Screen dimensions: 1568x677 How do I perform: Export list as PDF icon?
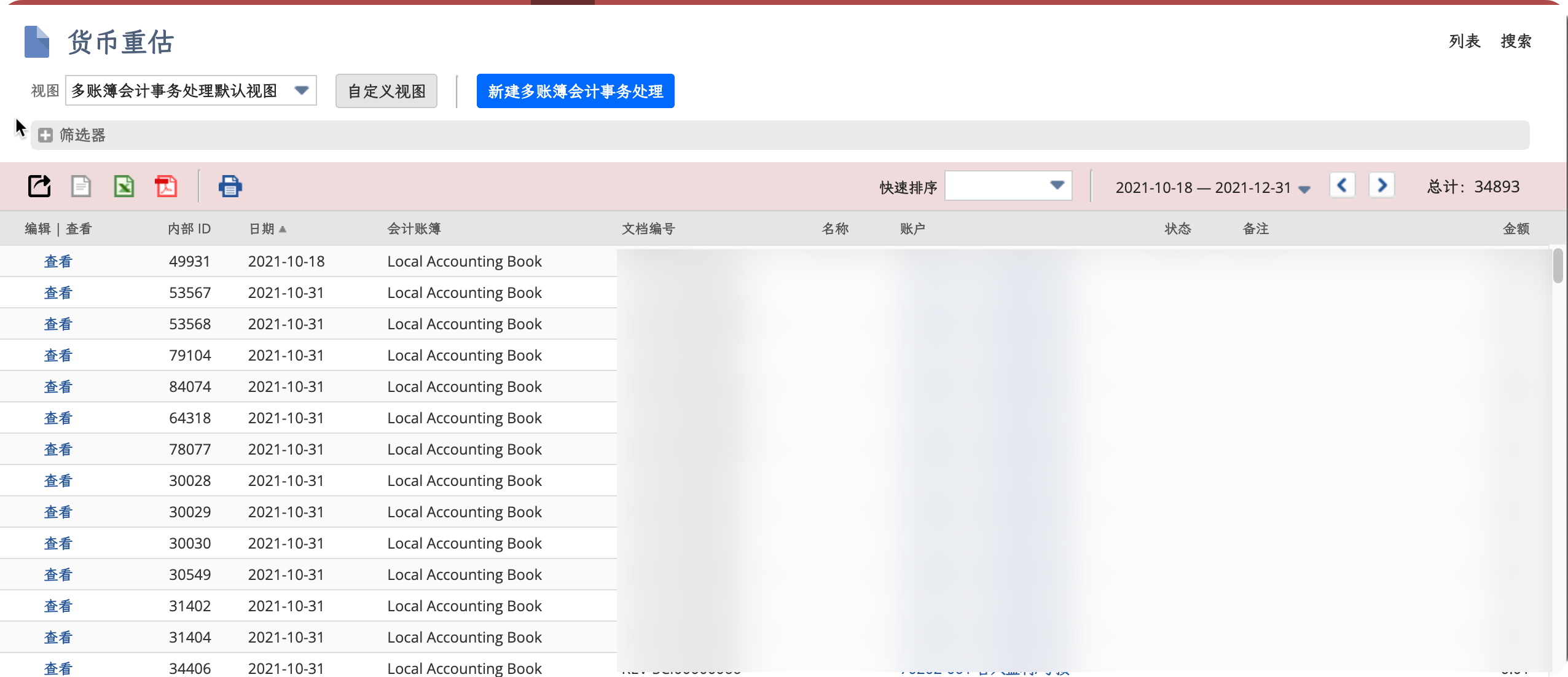pos(166,186)
